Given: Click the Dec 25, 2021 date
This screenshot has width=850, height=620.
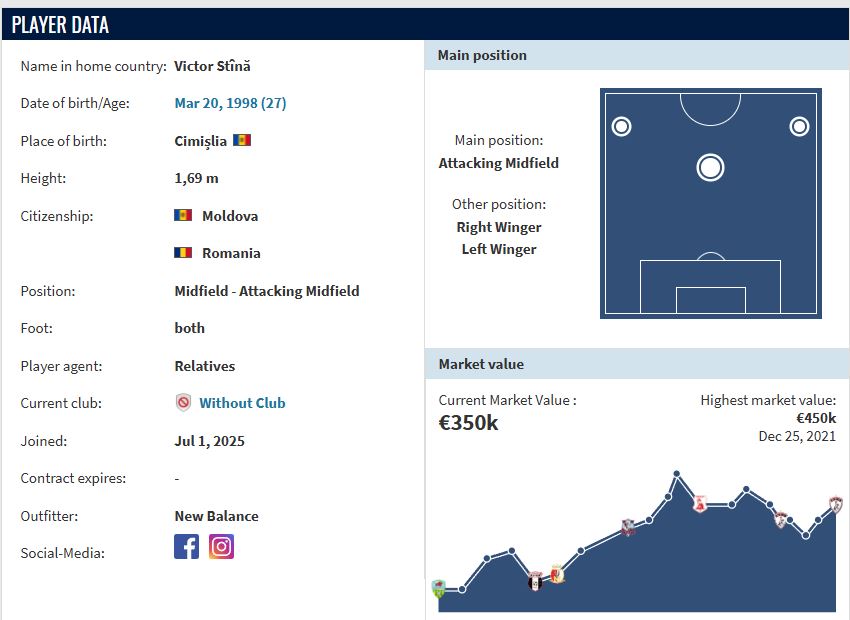Looking at the screenshot, I should 797,436.
